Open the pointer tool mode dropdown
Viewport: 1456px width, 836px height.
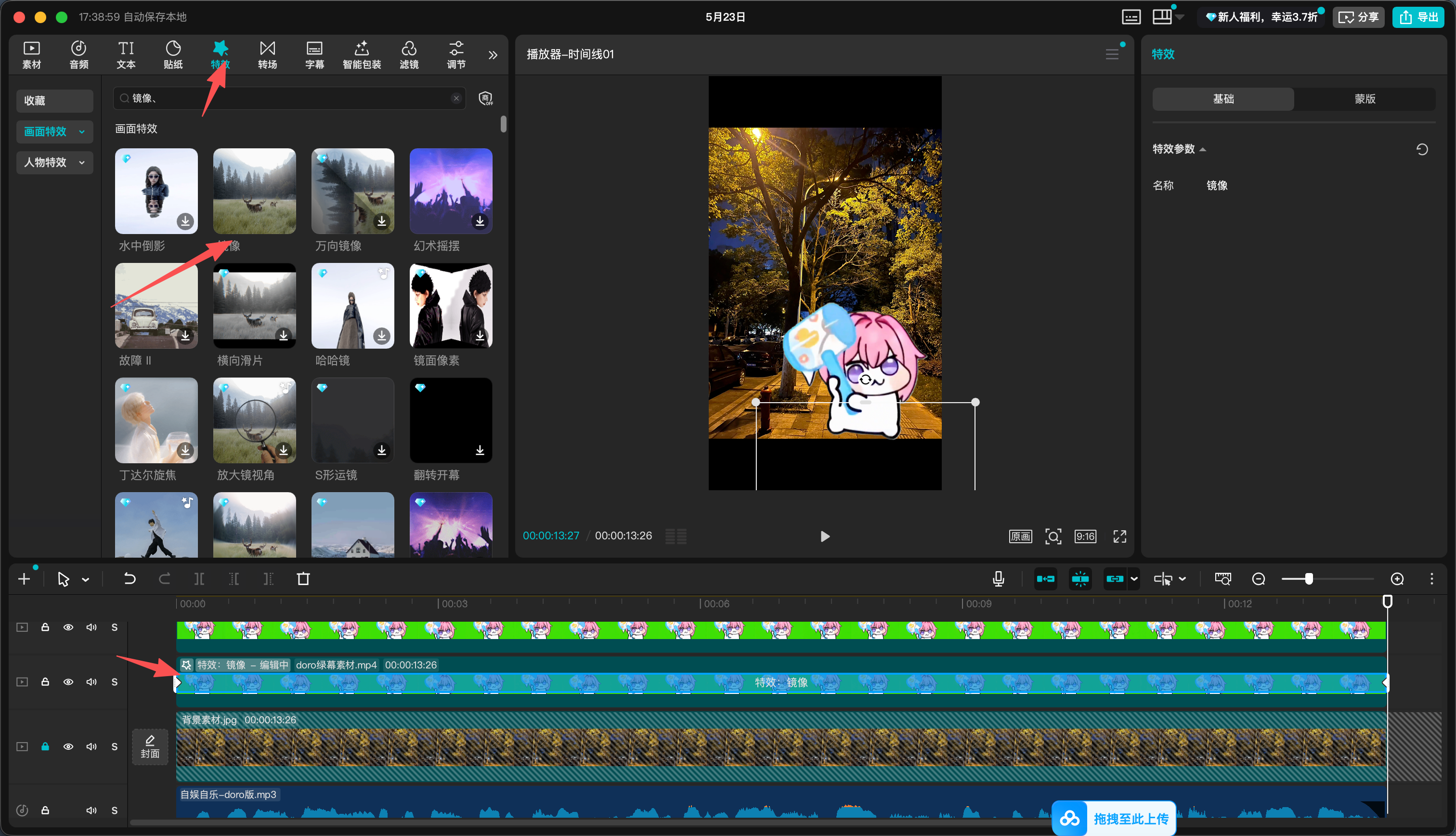point(86,579)
